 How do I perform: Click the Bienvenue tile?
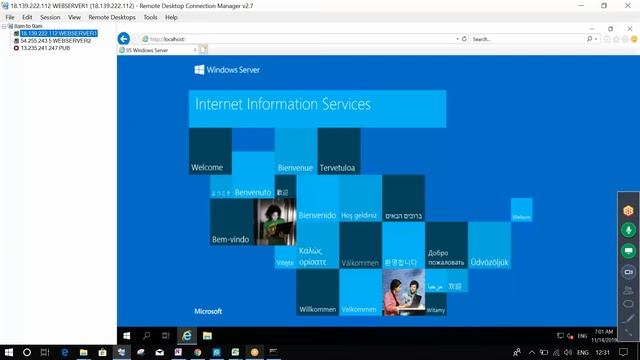pyautogui.click(x=296, y=151)
